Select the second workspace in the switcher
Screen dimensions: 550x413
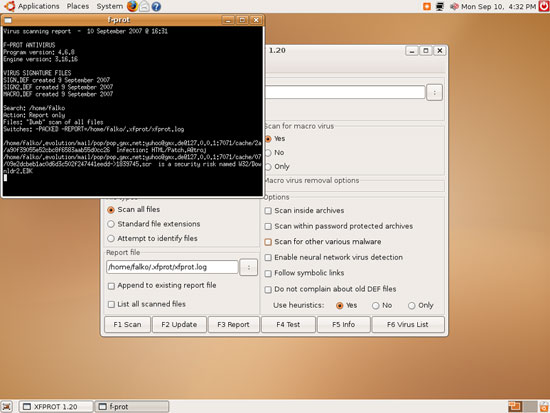531,407
